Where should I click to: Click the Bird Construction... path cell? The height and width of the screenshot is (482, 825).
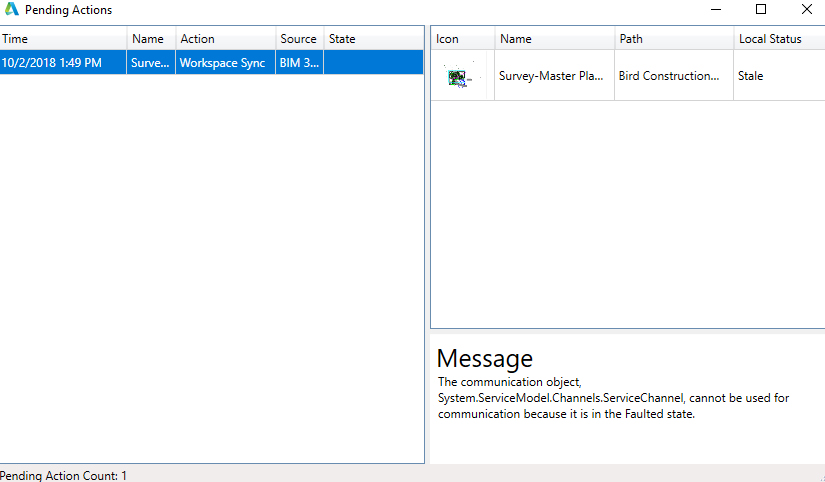674,76
